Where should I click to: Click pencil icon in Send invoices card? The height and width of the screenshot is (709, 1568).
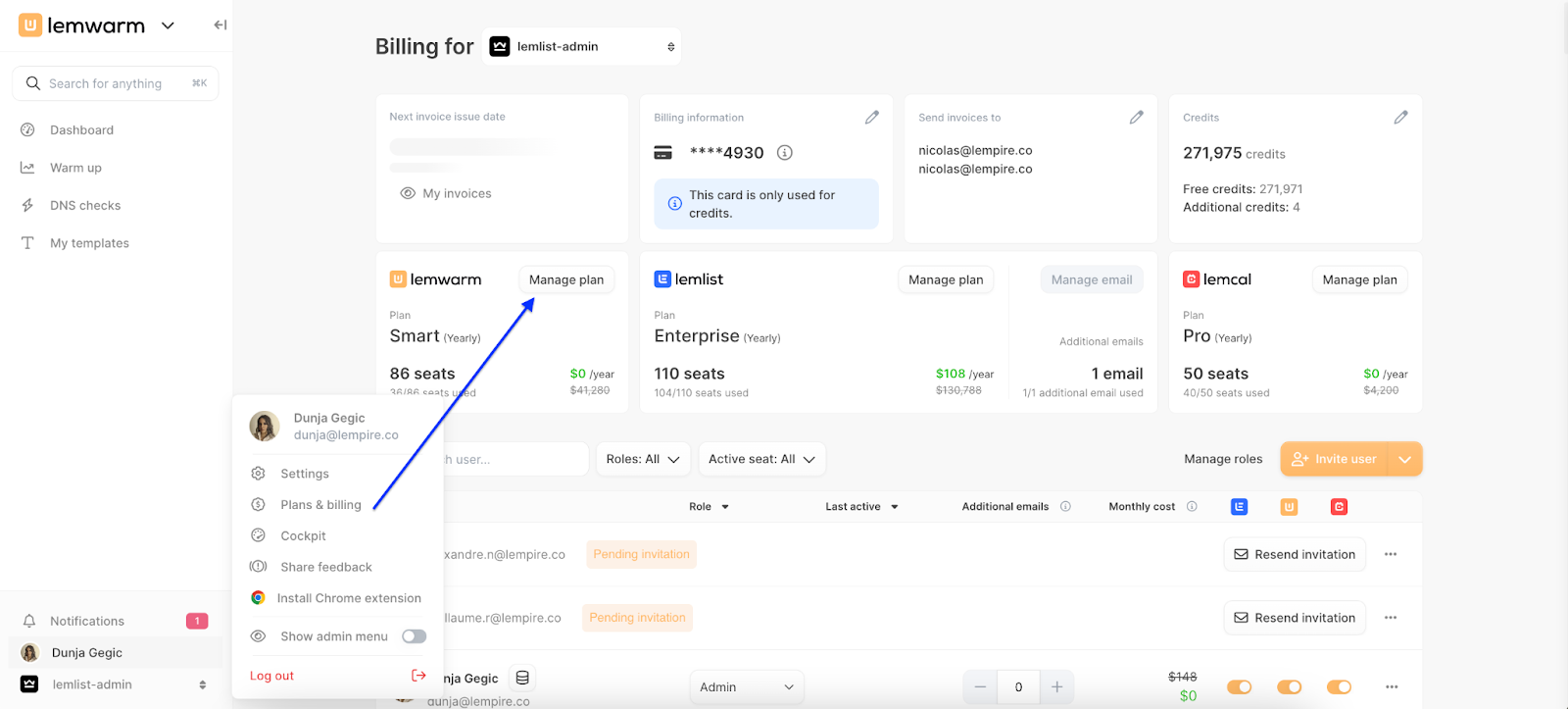click(1136, 118)
